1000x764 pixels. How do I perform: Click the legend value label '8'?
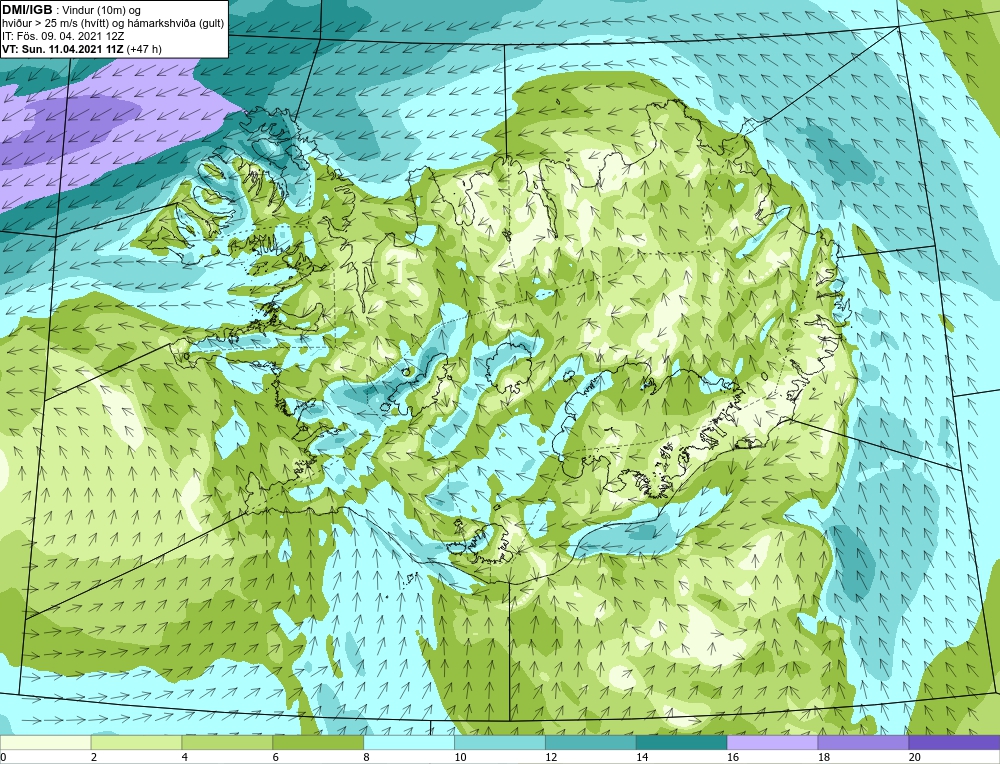coord(367,758)
